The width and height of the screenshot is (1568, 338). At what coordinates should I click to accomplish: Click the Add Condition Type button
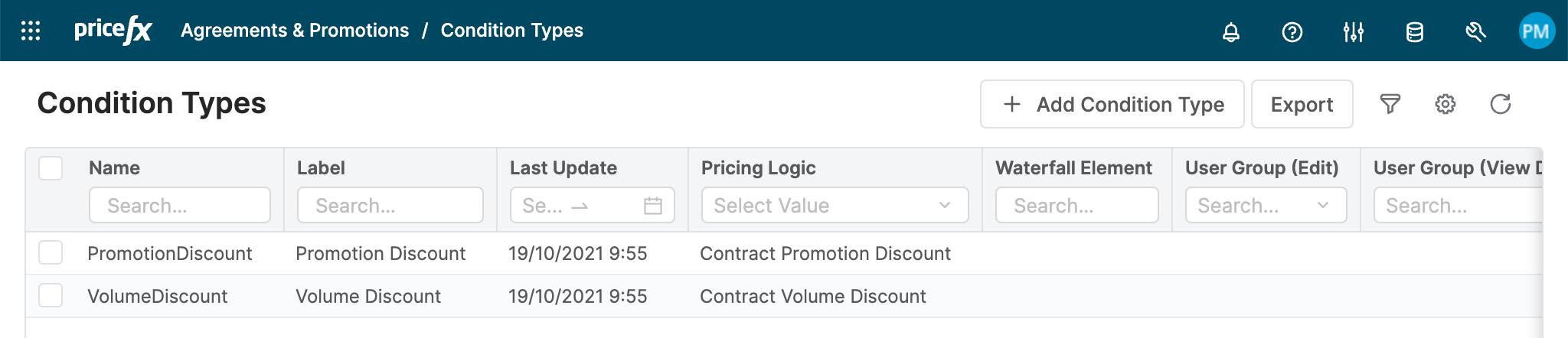[1112, 104]
